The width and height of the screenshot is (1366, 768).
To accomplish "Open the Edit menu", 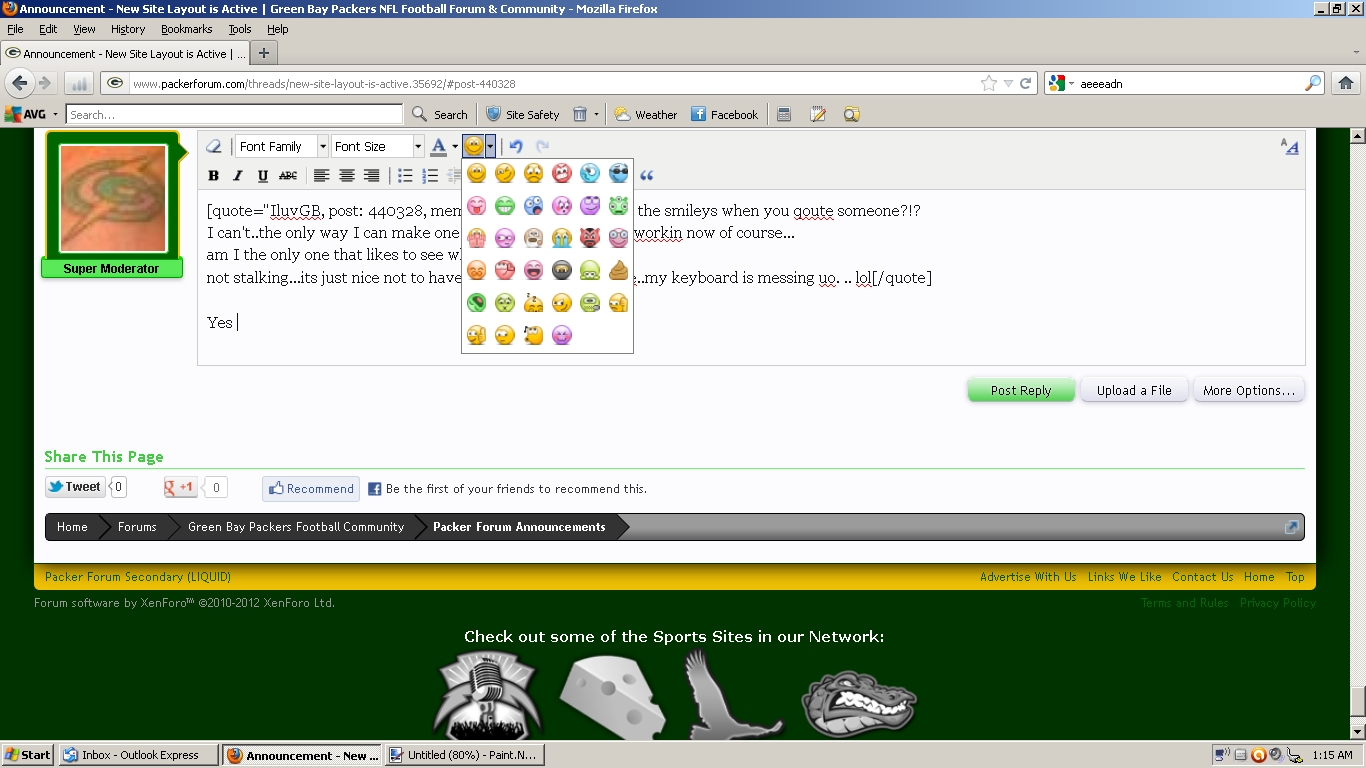I will [48, 30].
